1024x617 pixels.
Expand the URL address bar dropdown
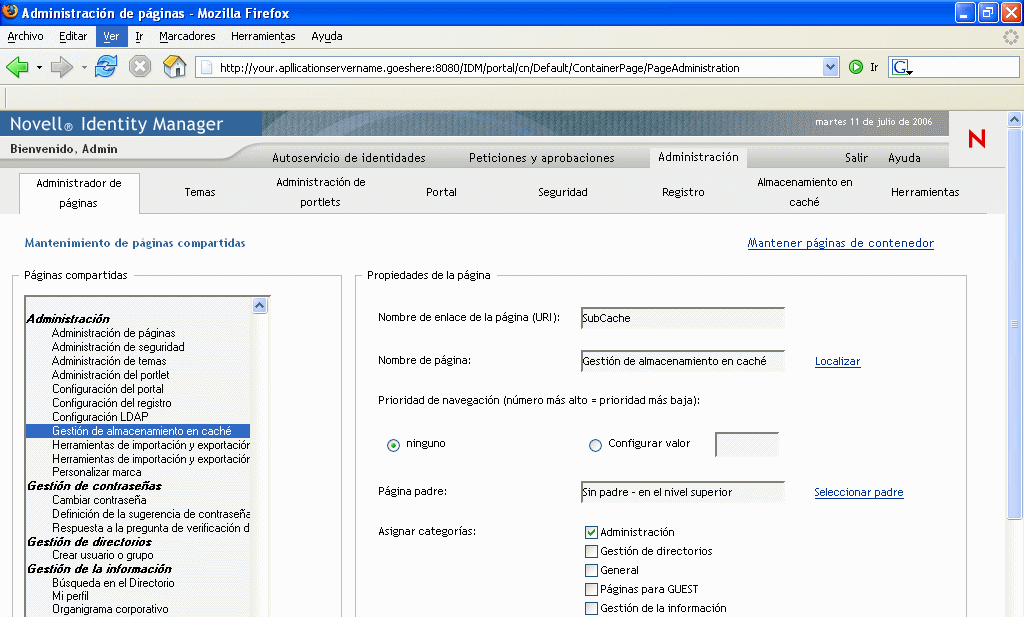(830, 67)
